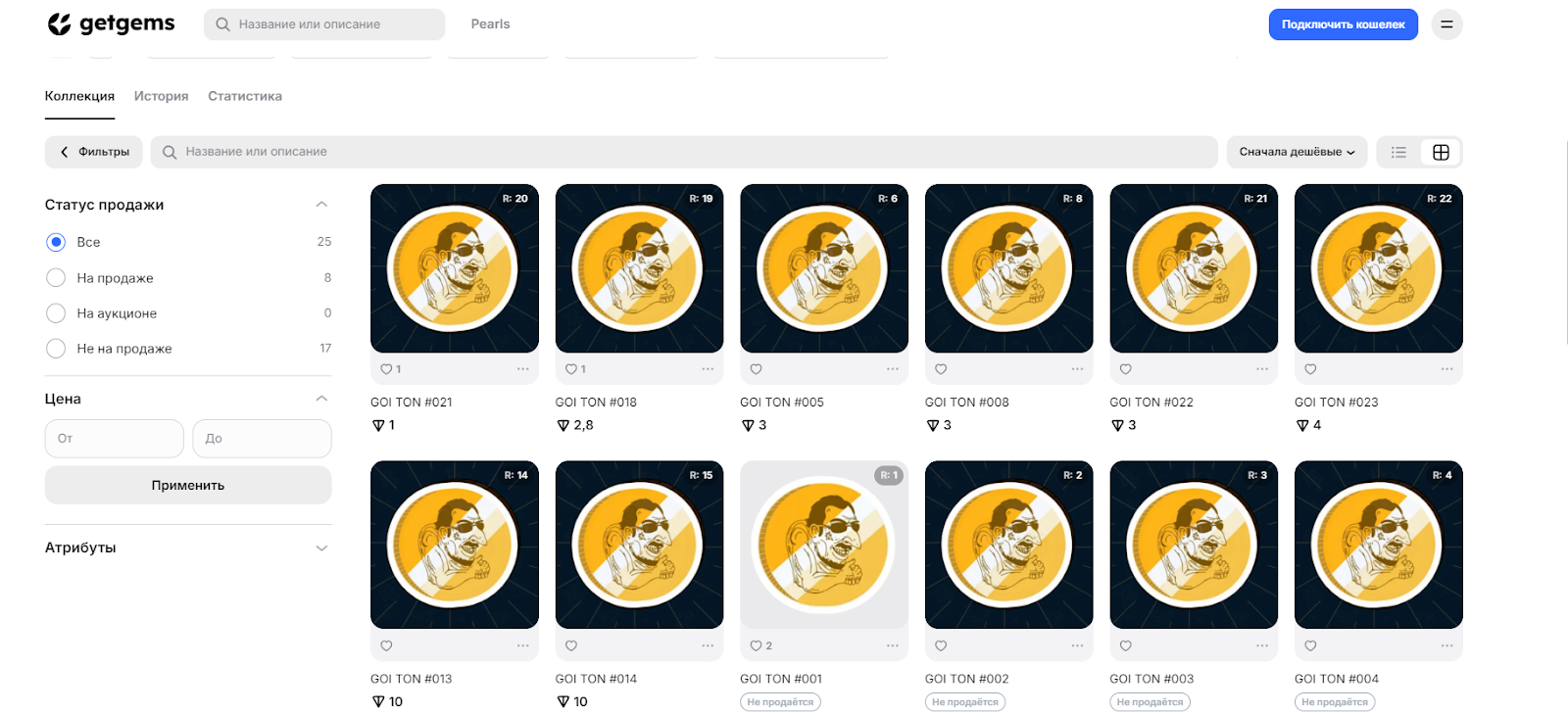
Task: Like GOI TON #005 with heart icon
Action: (x=756, y=369)
